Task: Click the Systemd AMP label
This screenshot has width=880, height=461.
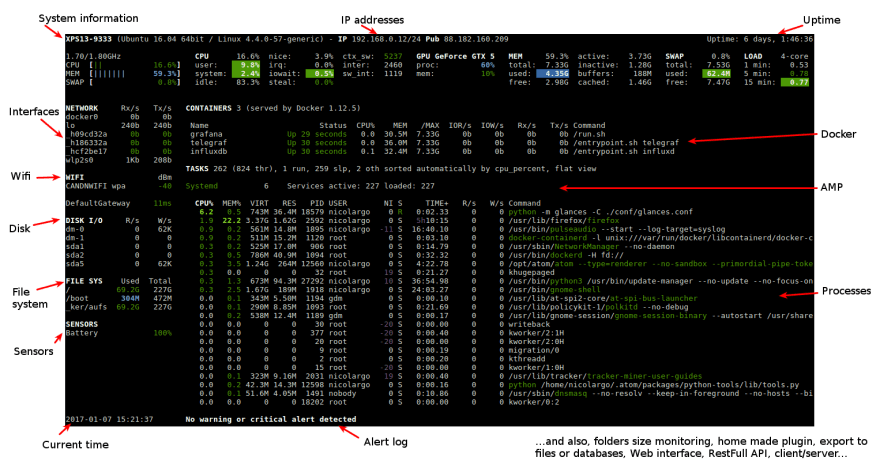Action: tap(201, 186)
